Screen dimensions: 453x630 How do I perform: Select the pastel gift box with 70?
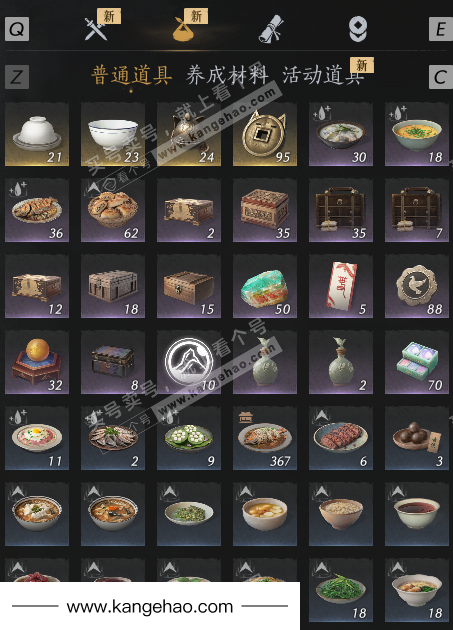click(x=417, y=362)
